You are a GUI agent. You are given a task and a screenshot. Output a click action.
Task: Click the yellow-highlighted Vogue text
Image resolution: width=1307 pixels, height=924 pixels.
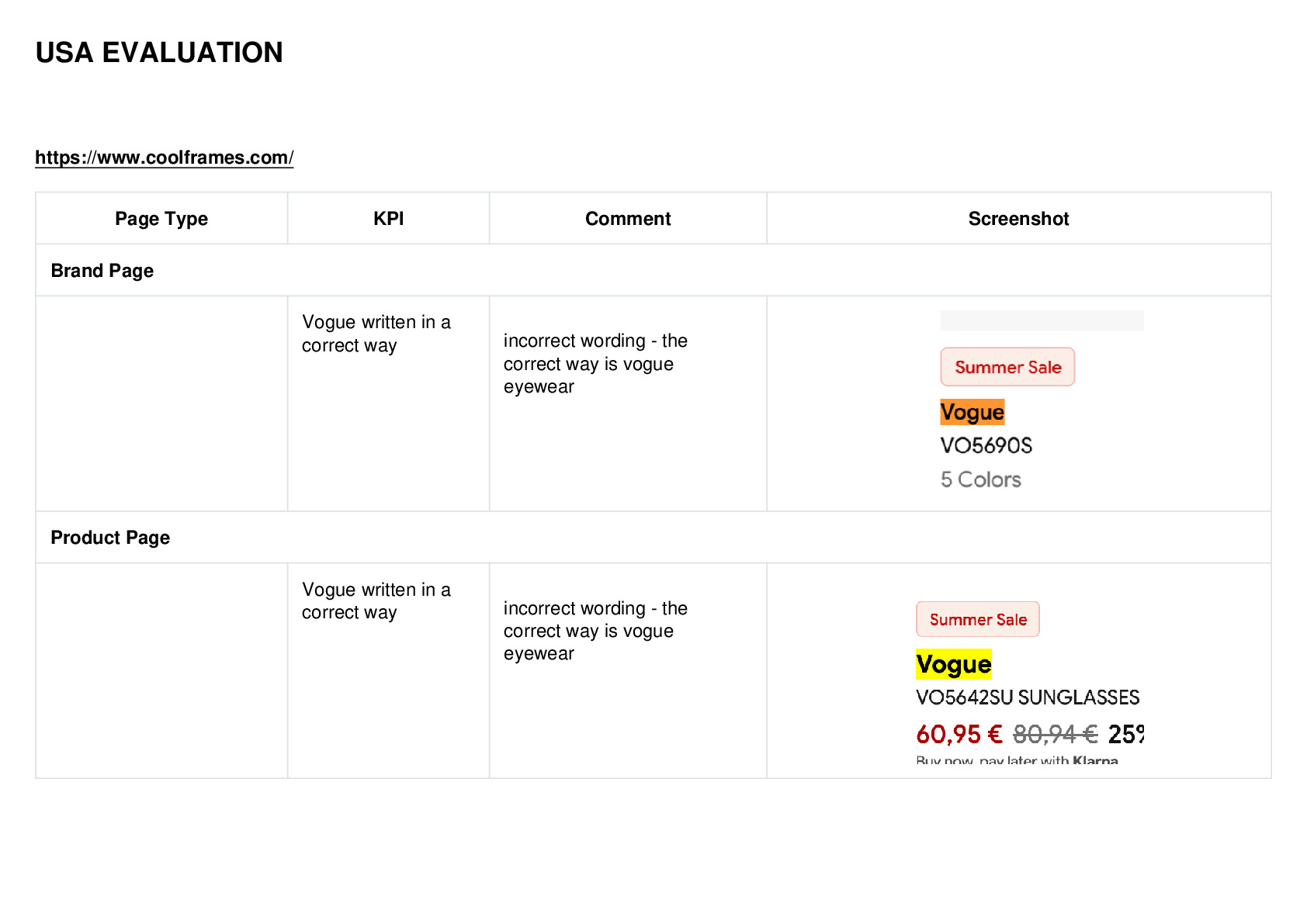(x=954, y=664)
